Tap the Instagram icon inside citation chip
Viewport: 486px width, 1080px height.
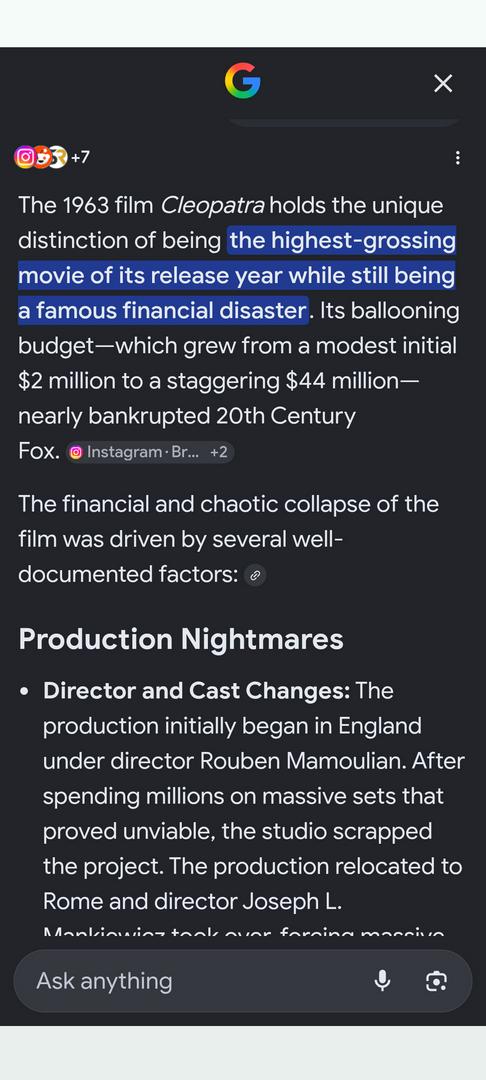(76, 453)
